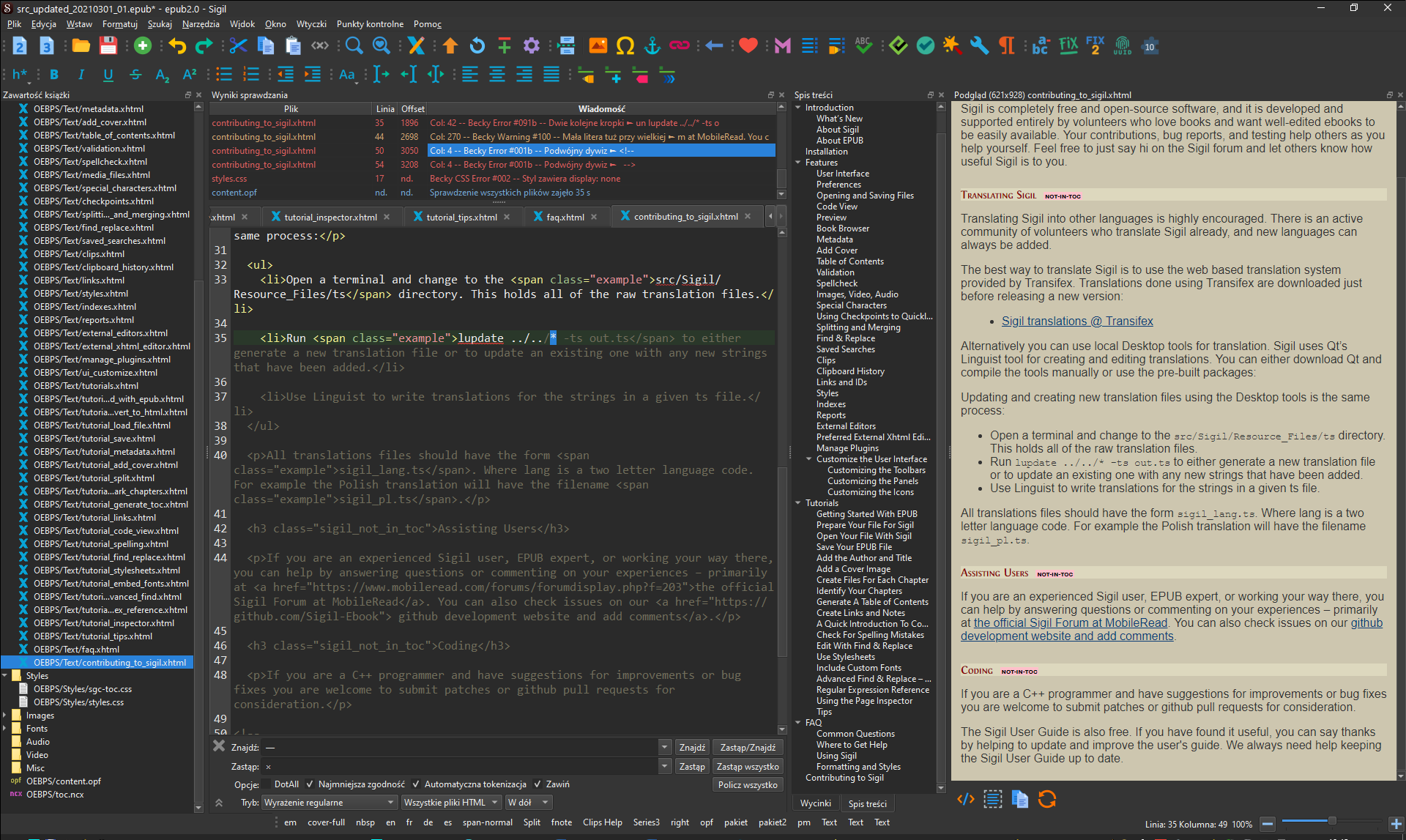Click the red floppy disk Save icon
The image size is (1406, 840).
[108, 46]
